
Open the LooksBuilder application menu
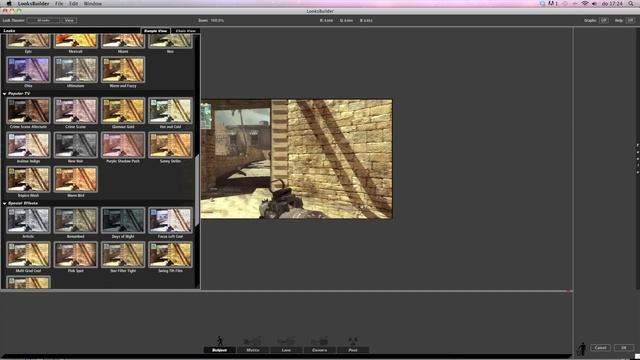click(x=33, y=3)
